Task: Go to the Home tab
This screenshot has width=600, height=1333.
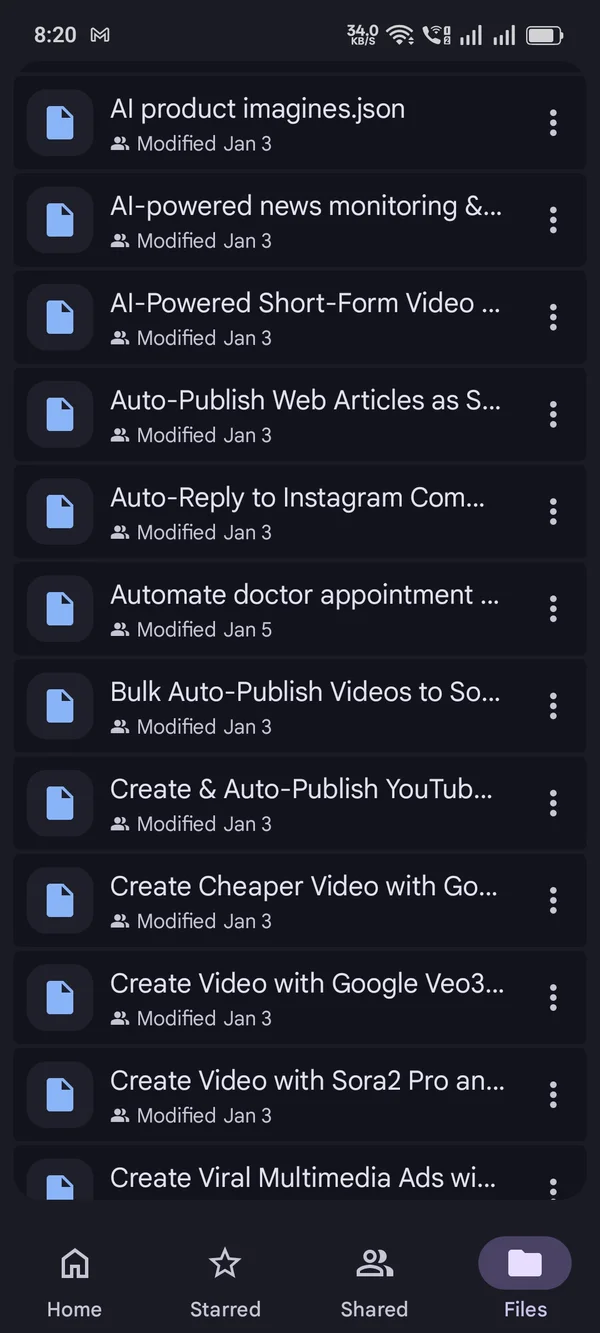Action: click(x=75, y=1281)
